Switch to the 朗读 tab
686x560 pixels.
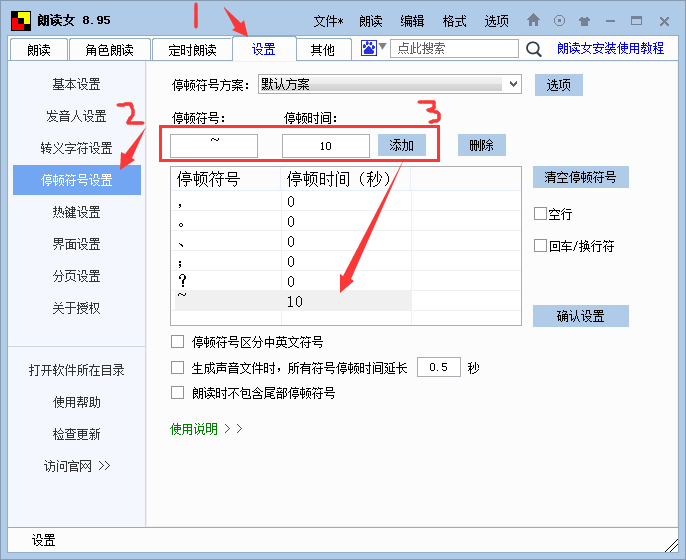38,49
